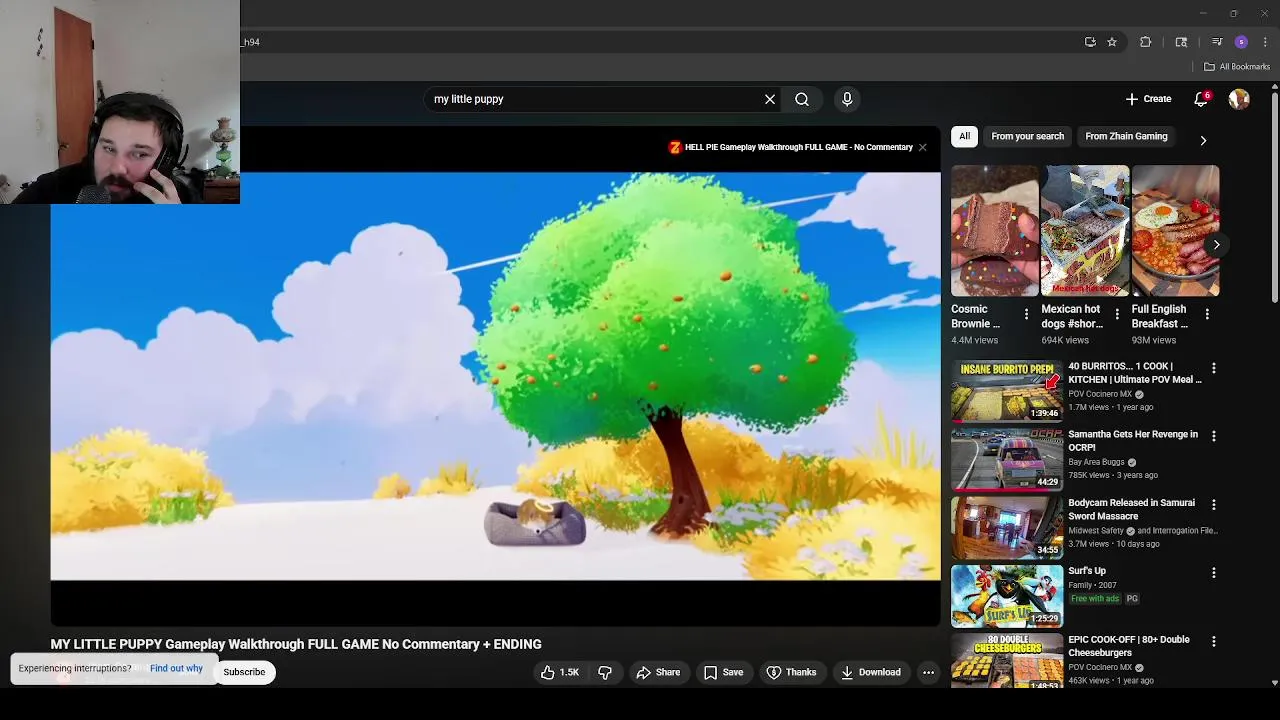
Task: Click the Find out why link
Action: (x=176, y=668)
